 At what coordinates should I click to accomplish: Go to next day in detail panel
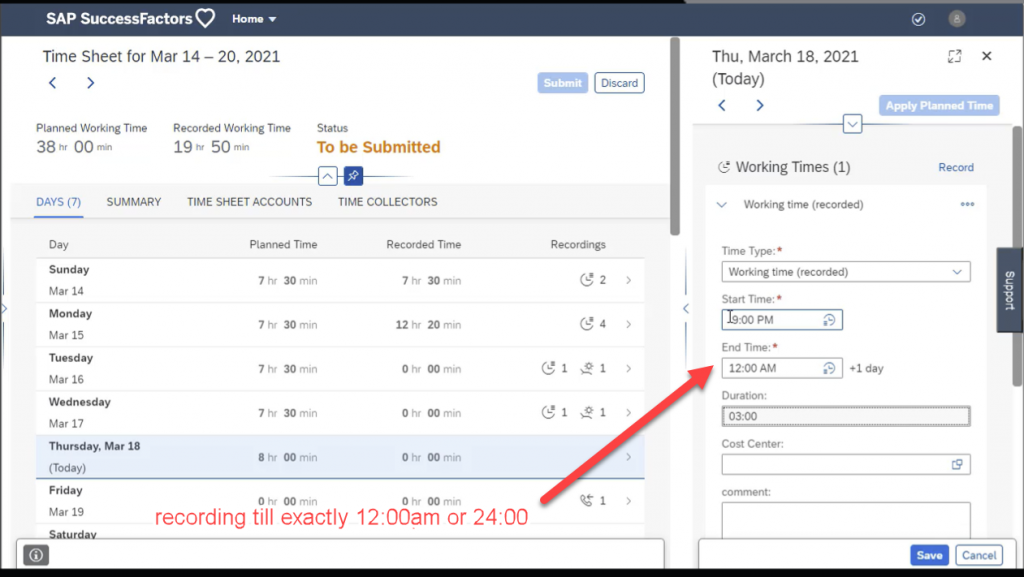(760, 105)
